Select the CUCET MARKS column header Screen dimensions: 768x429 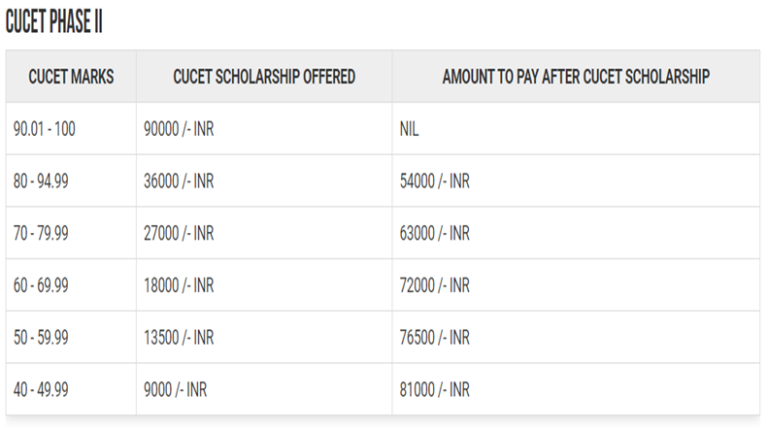pyautogui.click(x=70, y=77)
